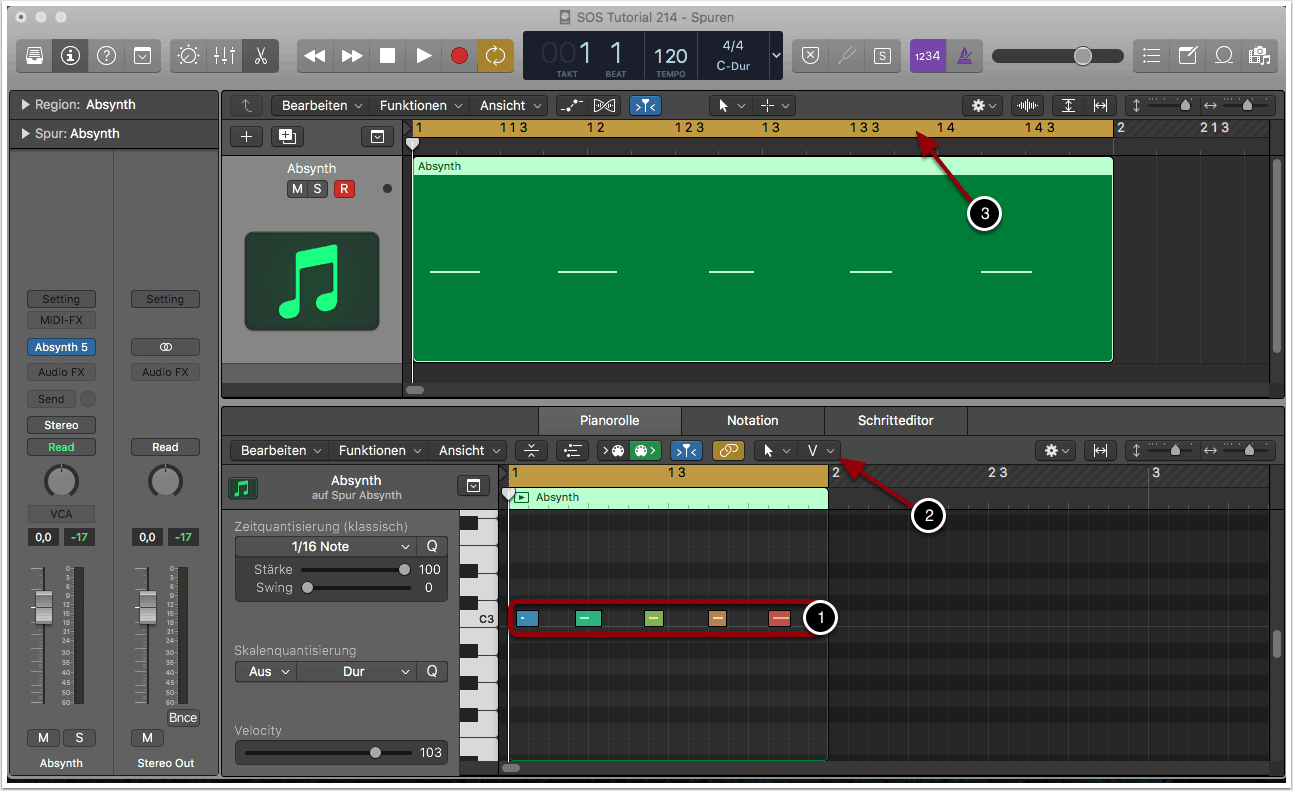The width and height of the screenshot is (1293, 791).
Task: Toggle the yellow Cycle mode button
Action: coord(495,56)
